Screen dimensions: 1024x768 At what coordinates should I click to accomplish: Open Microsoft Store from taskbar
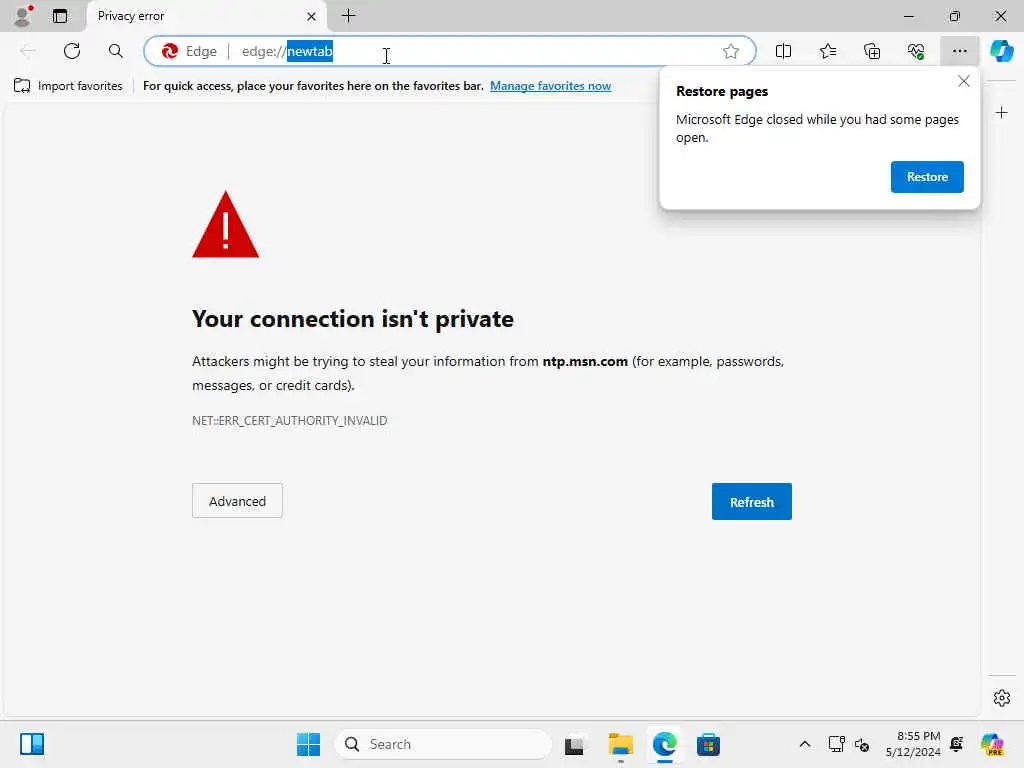click(708, 744)
